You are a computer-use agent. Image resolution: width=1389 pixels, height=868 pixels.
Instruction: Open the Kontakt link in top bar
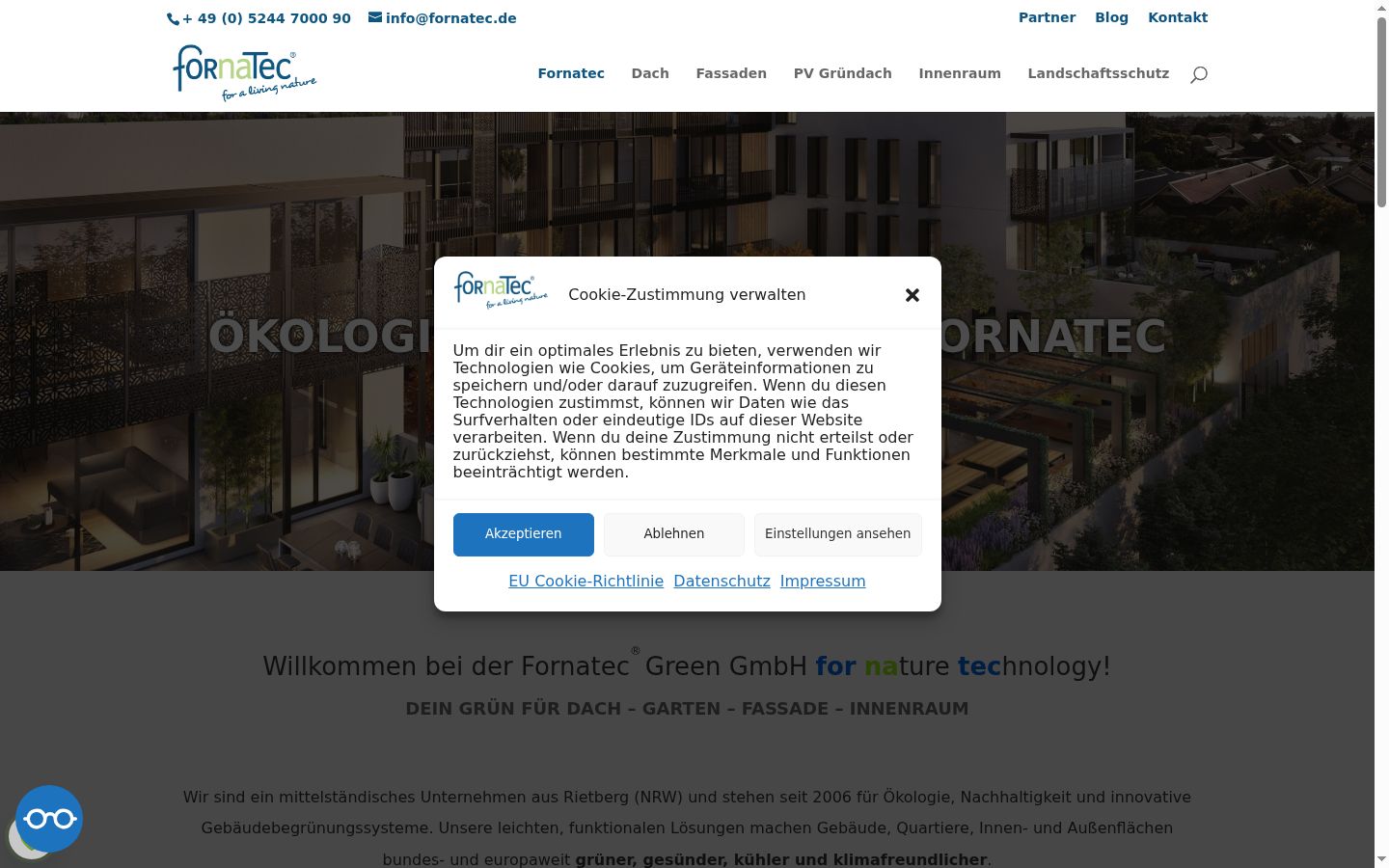point(1178,17)
